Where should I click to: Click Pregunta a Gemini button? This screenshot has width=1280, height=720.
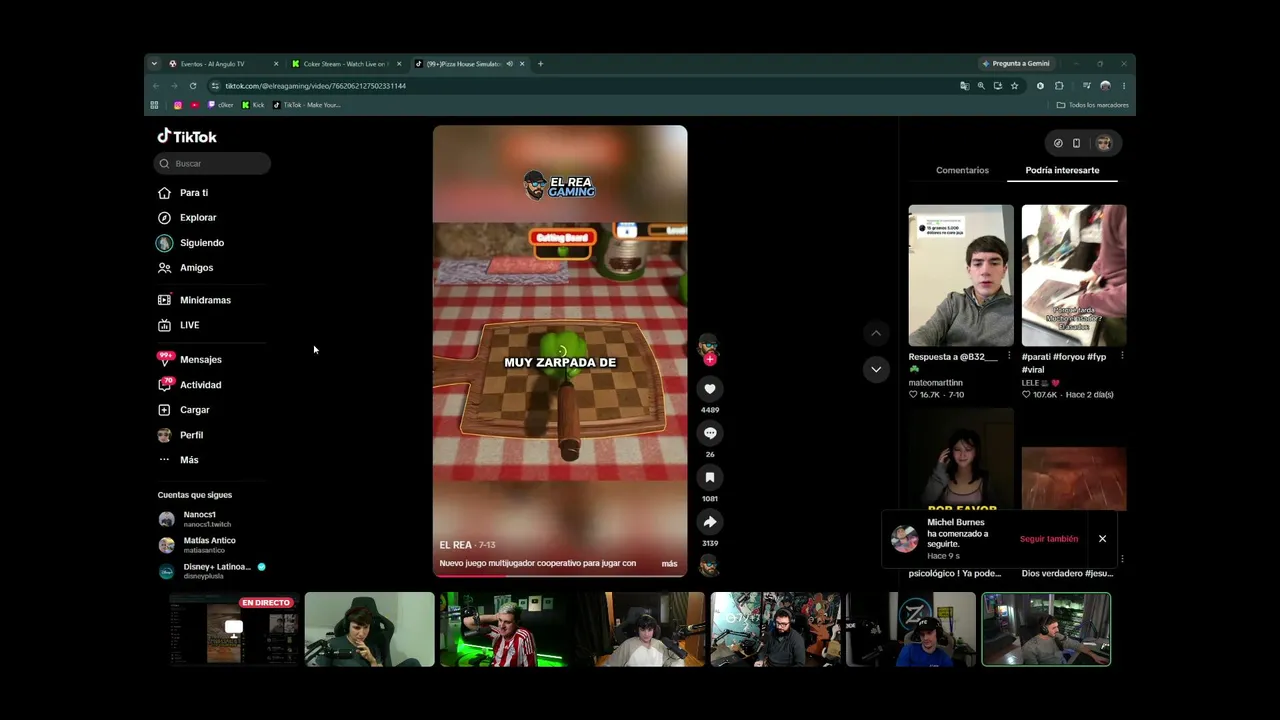1015,64
